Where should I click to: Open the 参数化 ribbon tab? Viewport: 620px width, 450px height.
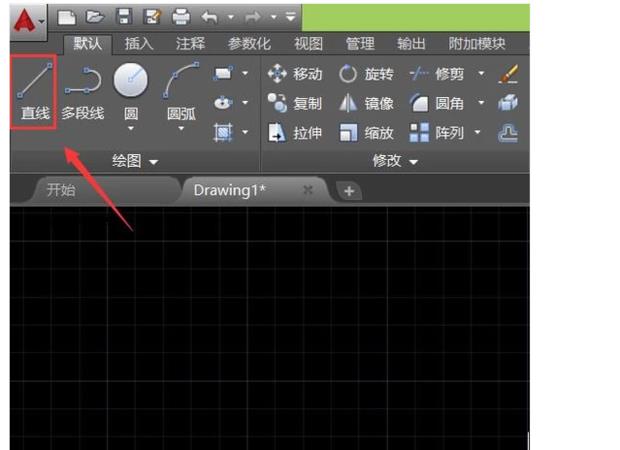point(250,43)
